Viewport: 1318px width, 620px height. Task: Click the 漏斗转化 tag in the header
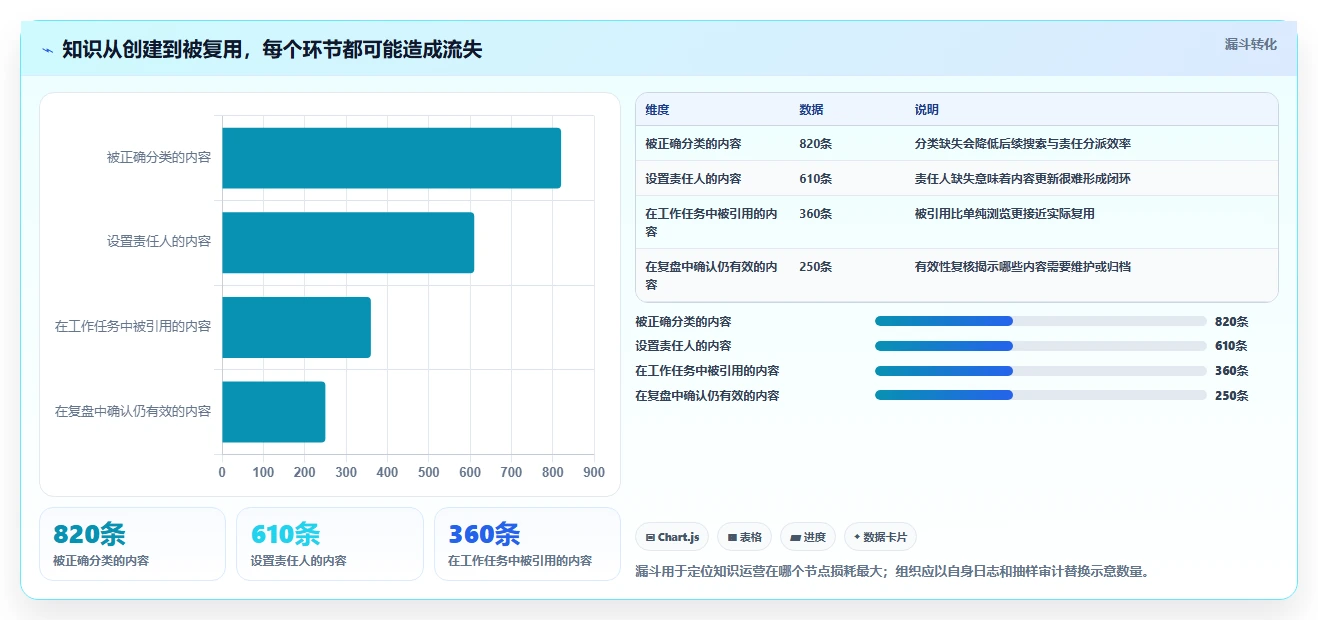pos(1250,44)
